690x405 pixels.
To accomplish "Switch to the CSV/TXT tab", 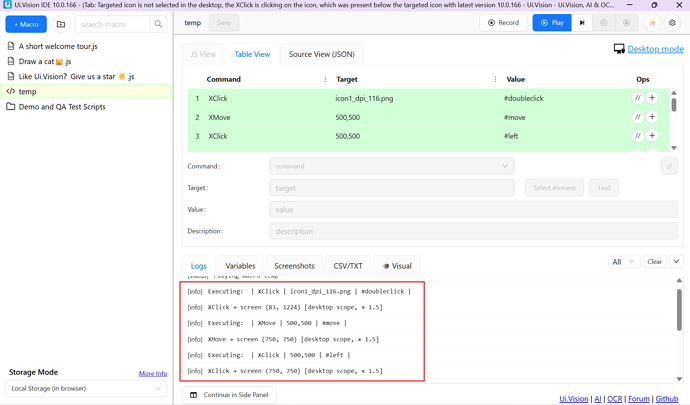I will pos(348,266).
